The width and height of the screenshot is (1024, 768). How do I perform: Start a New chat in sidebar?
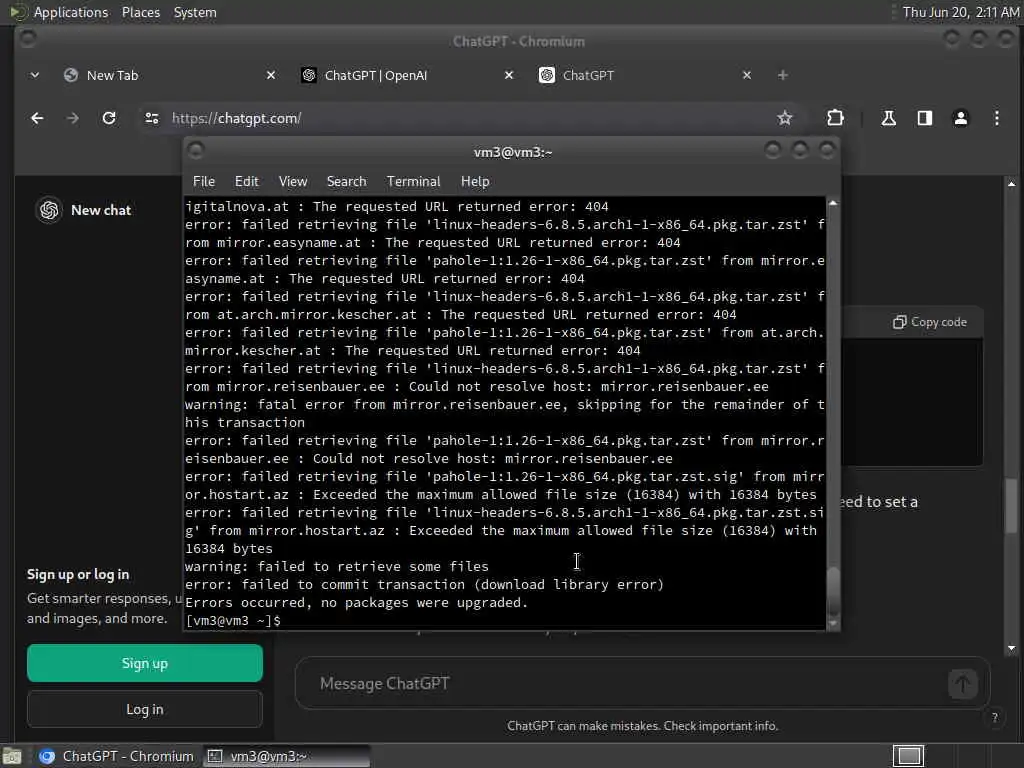[101, 210]
